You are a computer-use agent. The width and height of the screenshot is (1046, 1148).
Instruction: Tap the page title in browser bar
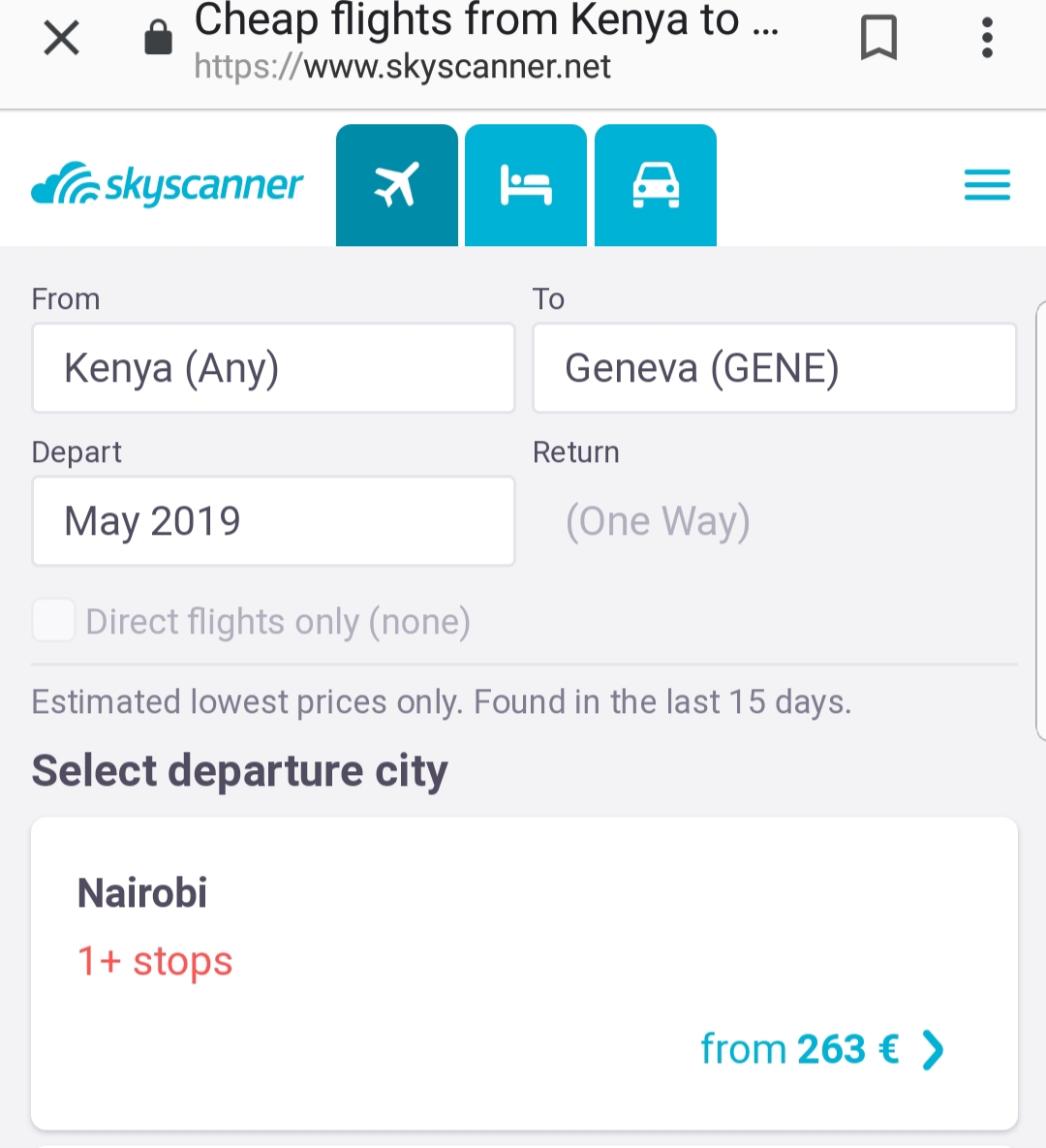[x=486, y=19]
